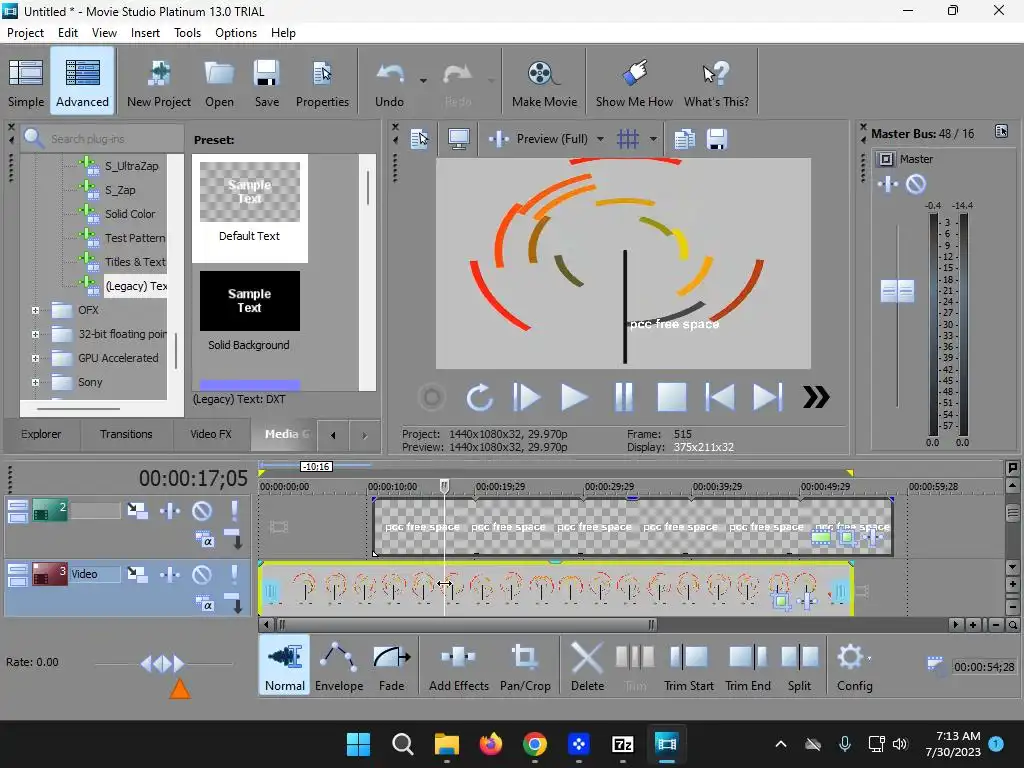Open the Project menu
The width and height of the screenshot is (1024, 768).
[x=25, y=33]
